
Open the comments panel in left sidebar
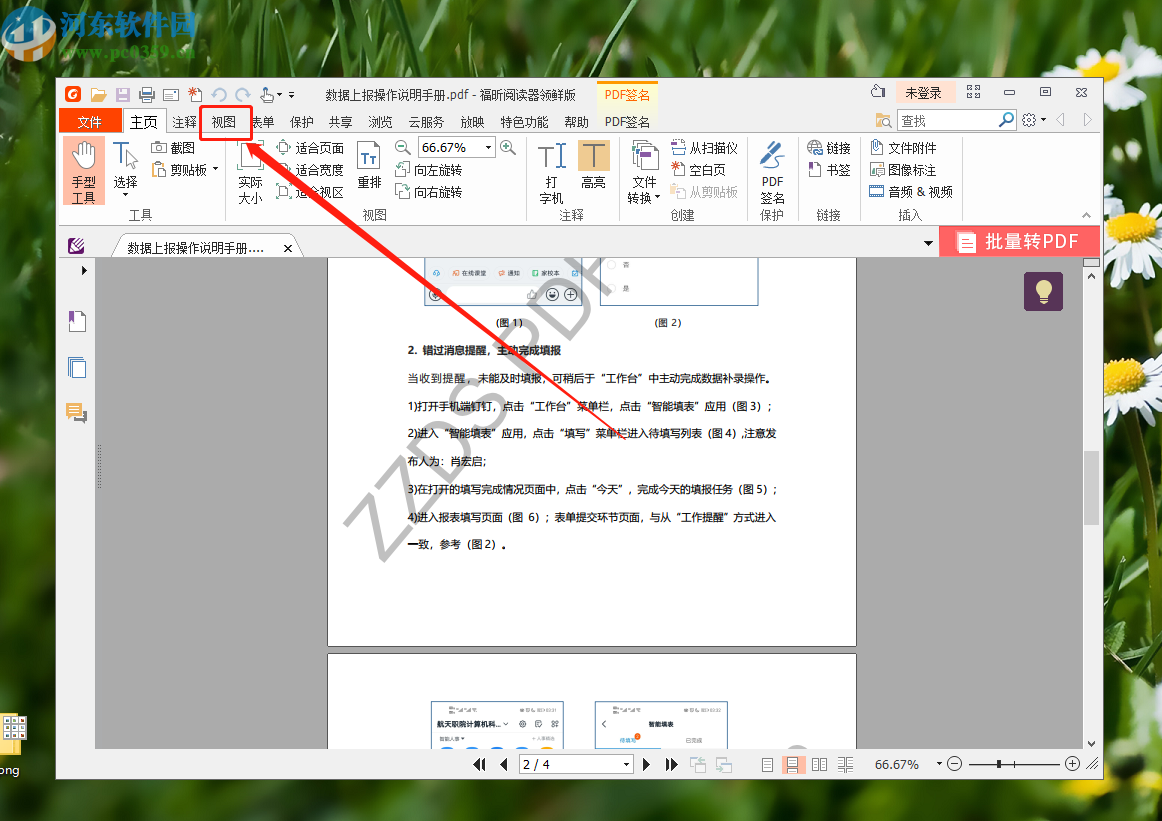click(x=77, y=412)
